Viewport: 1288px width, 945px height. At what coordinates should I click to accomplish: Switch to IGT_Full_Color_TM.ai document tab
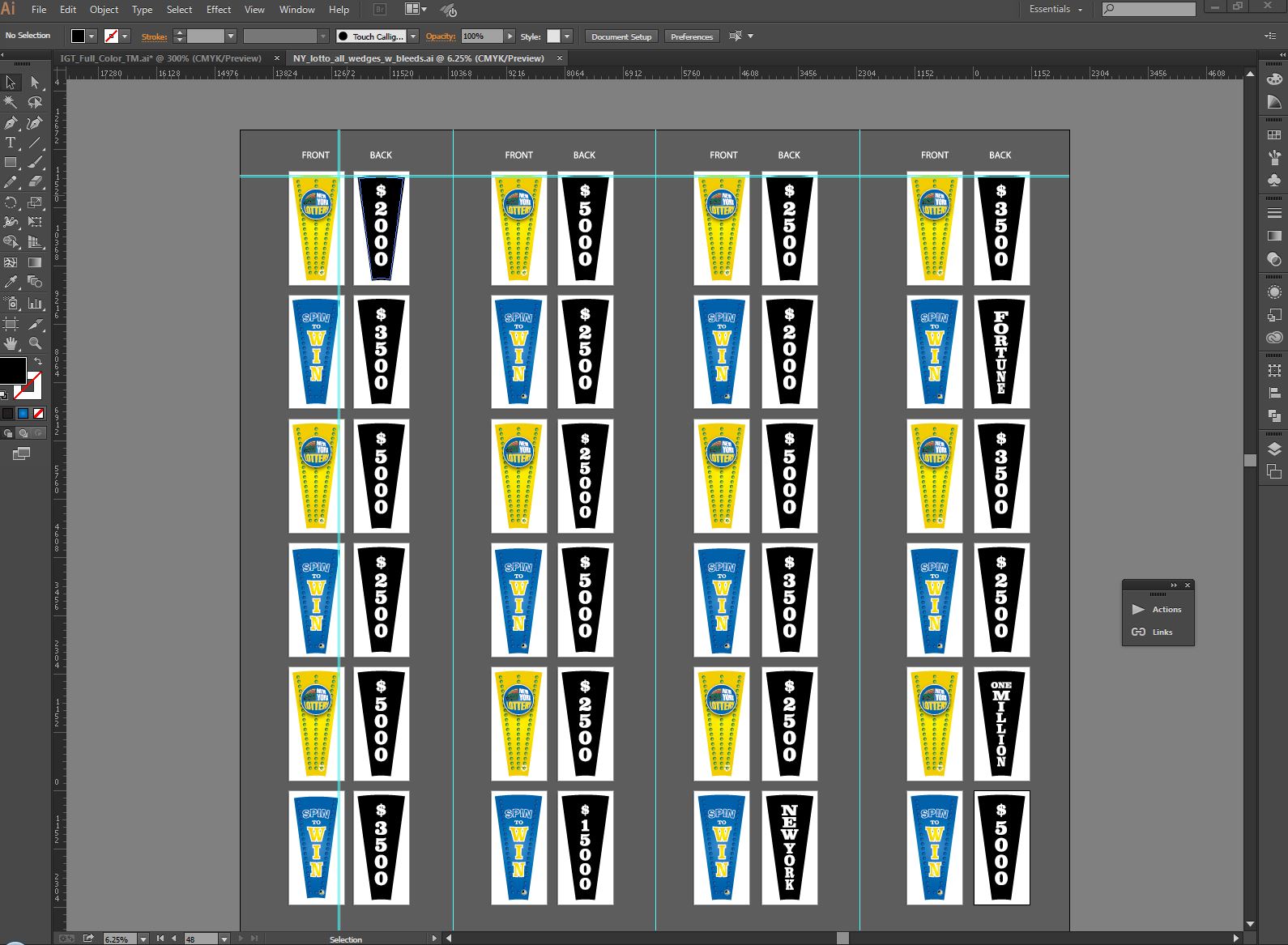click(x=160, y=58)
